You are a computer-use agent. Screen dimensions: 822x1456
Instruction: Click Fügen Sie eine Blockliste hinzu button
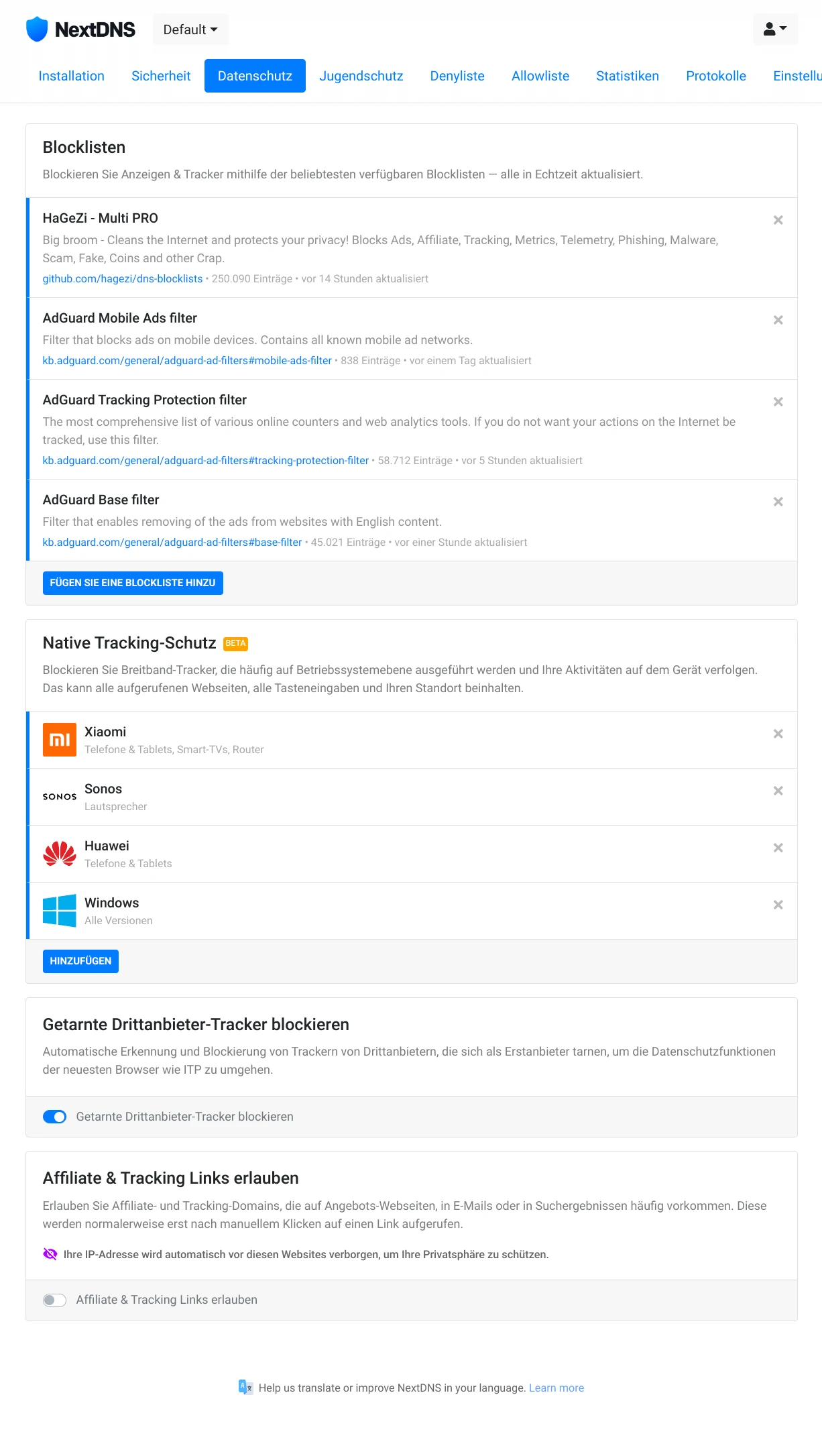pyautogui.click(x=133, y=583)
